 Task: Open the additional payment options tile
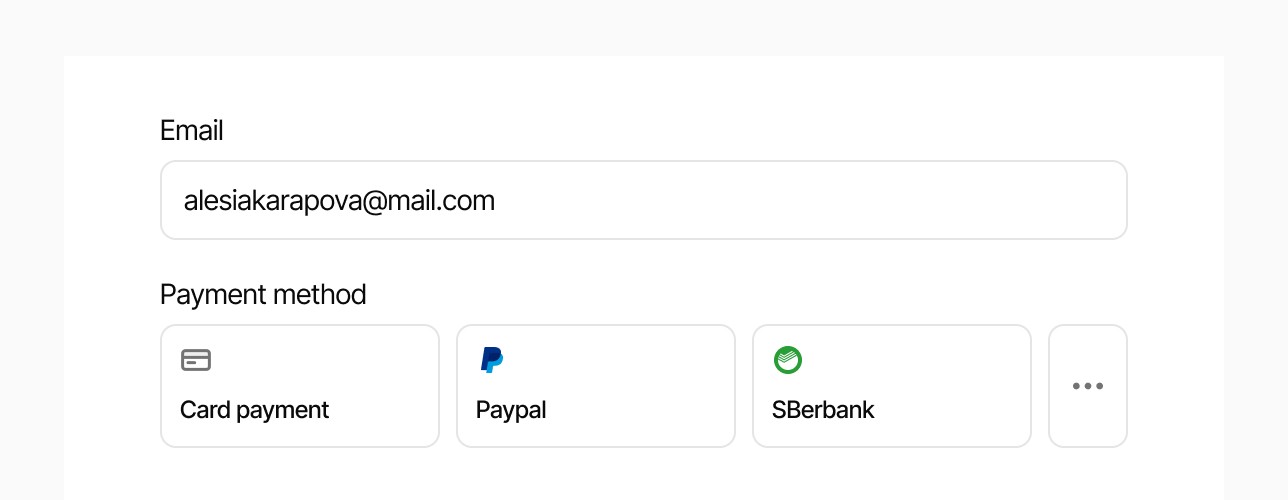[x=1087, y=386]
